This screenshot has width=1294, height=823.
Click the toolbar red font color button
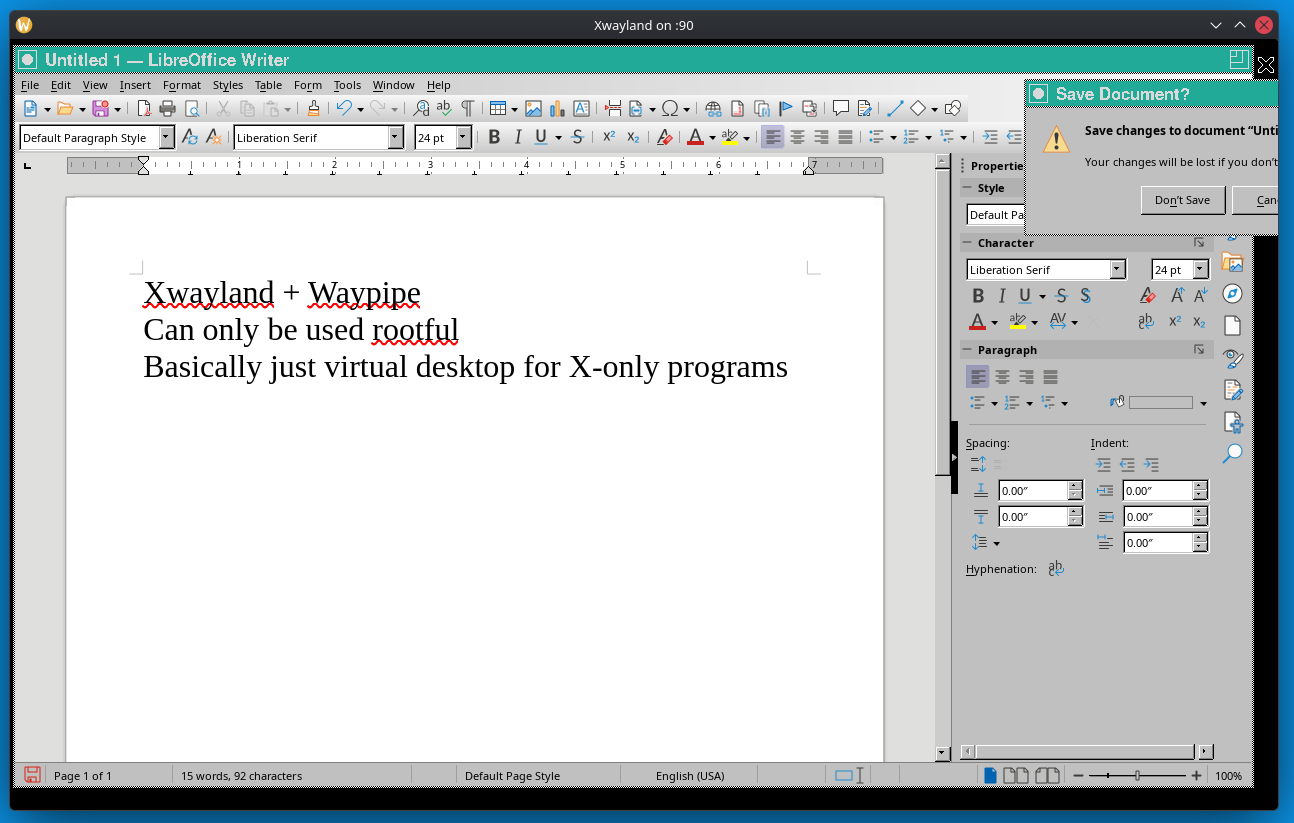[695, 137]
